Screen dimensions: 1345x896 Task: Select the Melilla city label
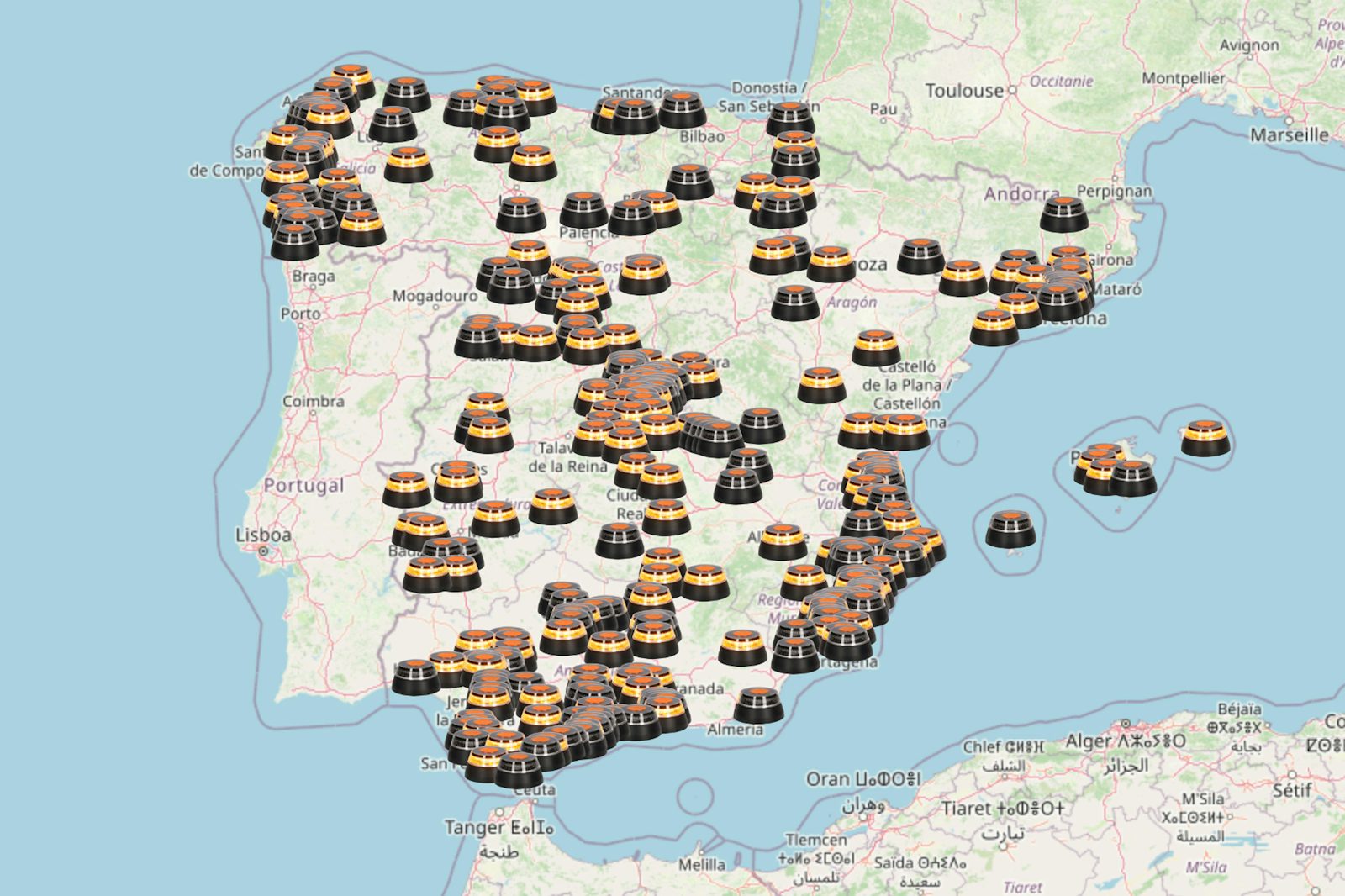(x=701, y=864)
